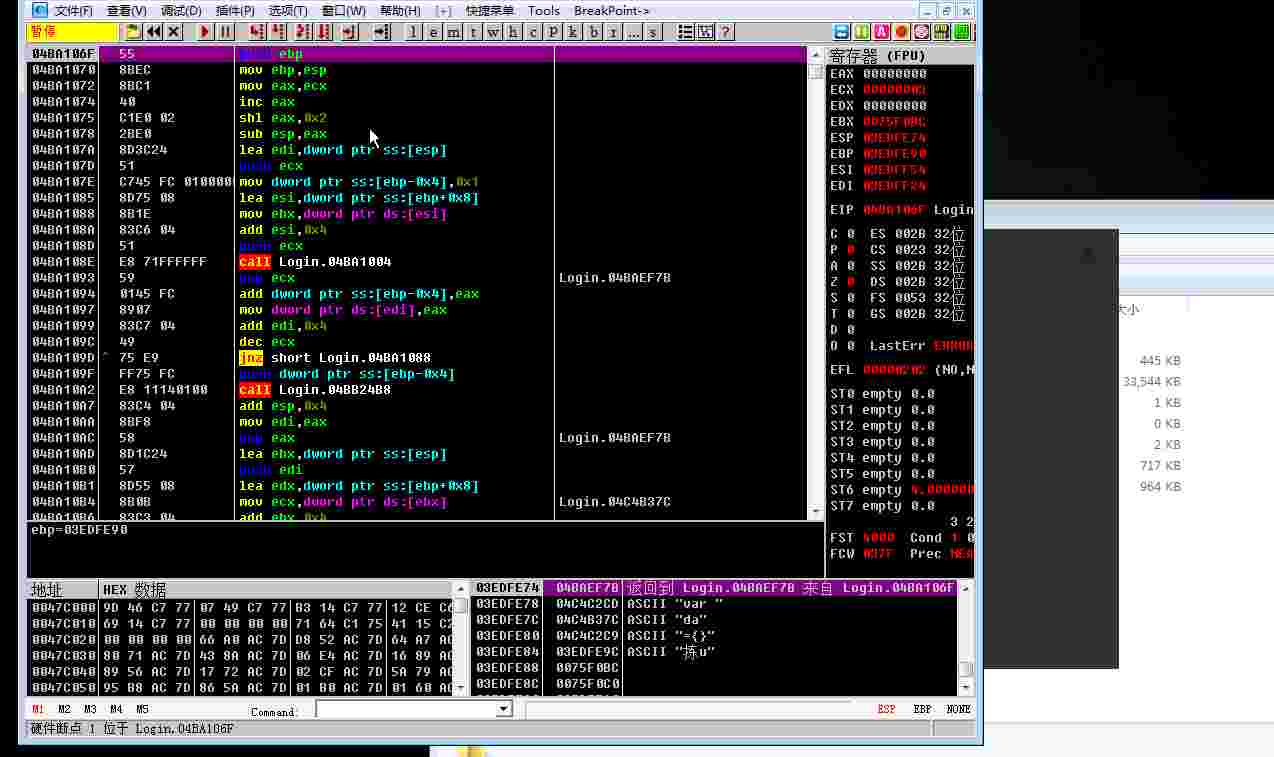Viewport: 1274px width, 757px height.
Task: Toggle the C flag value in registers
Action: (851, 234)
